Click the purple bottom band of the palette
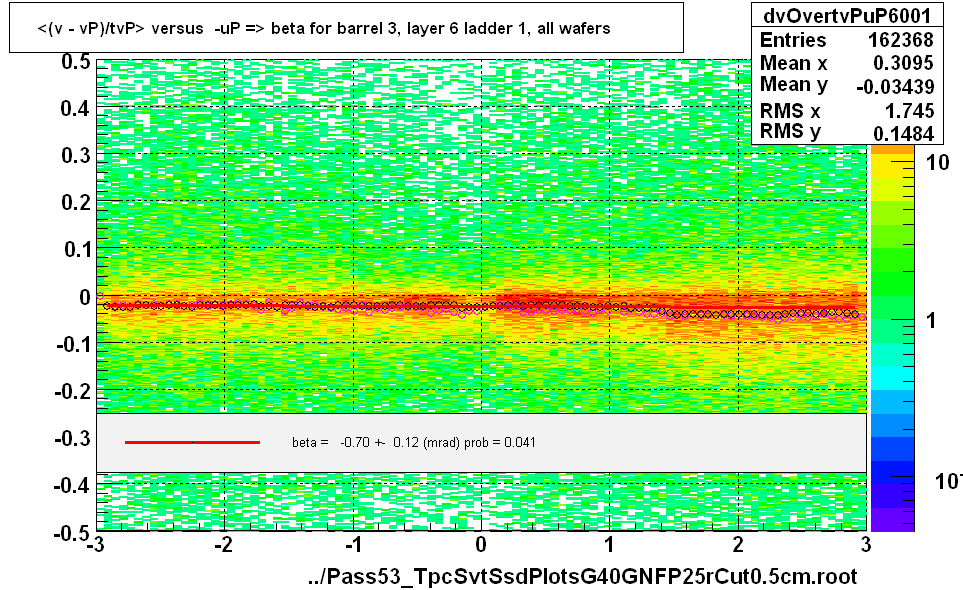The image size is (963, 590). coord(892,519)
